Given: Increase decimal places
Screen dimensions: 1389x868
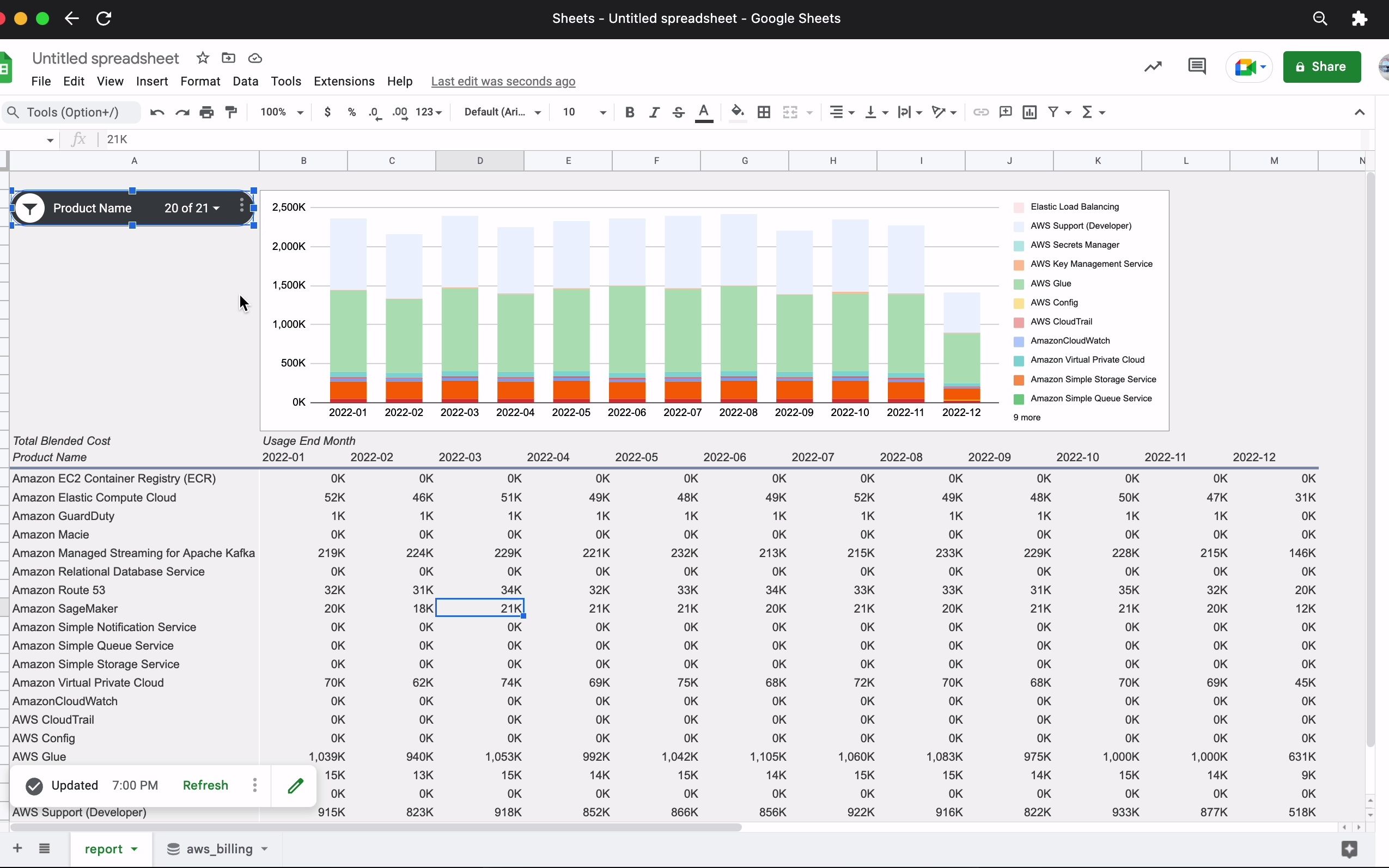Looking at the screenshot, I should pyautogui.click(x=400, y=113).
